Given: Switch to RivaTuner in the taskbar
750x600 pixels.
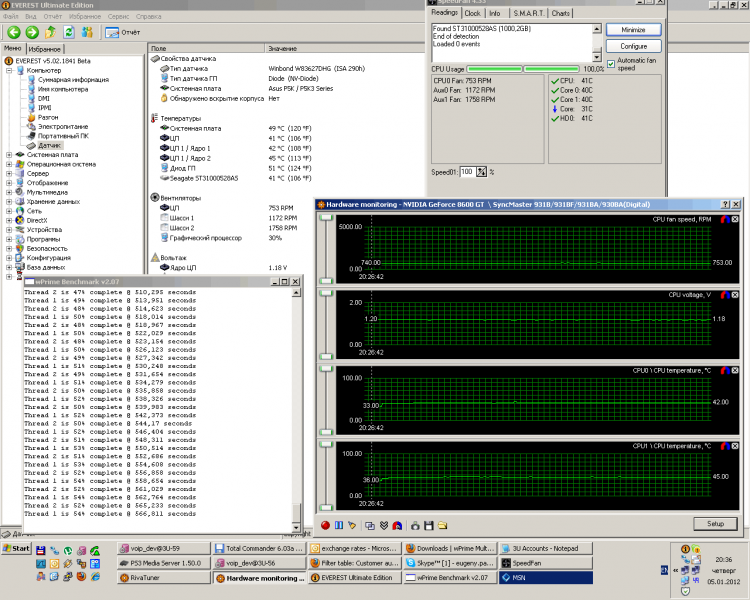Looking at the screenshot, I should pyautogui.click(x=164, y=578).
